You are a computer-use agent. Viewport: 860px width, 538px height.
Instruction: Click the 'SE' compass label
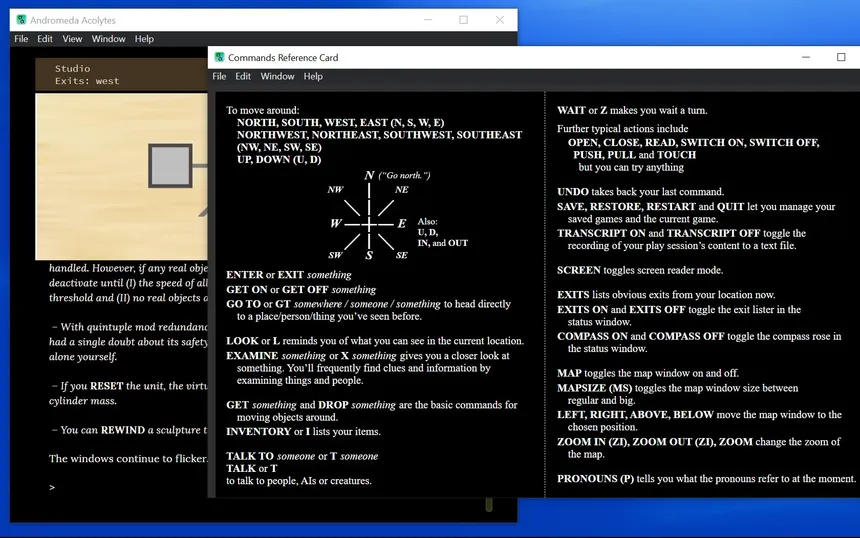[x=401, y=255]
